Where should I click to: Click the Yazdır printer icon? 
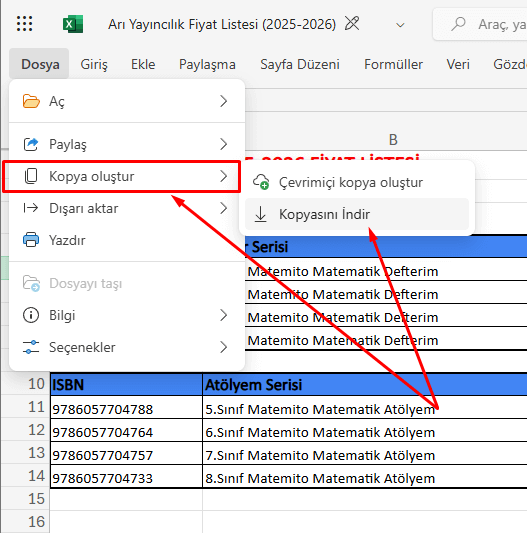[x=31, y=240]
